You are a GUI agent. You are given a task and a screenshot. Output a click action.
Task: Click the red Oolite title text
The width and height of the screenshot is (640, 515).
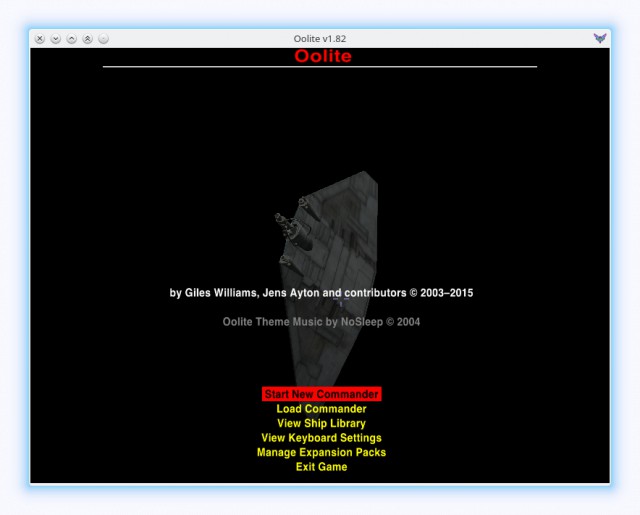pyautogui.click(x=323, y=56)
